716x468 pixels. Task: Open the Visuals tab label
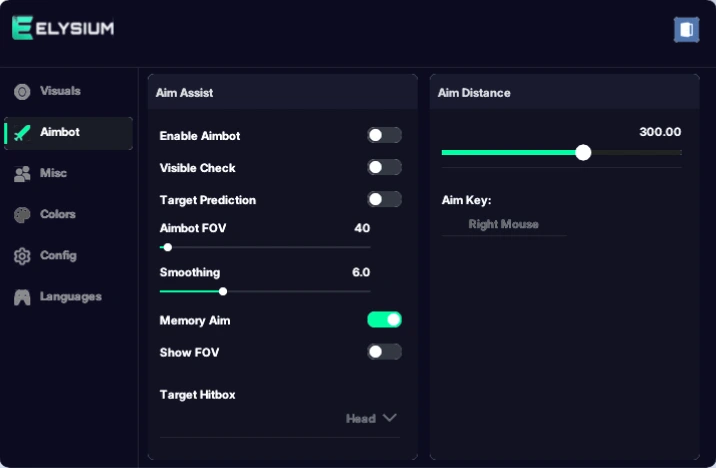pos(60,91)
